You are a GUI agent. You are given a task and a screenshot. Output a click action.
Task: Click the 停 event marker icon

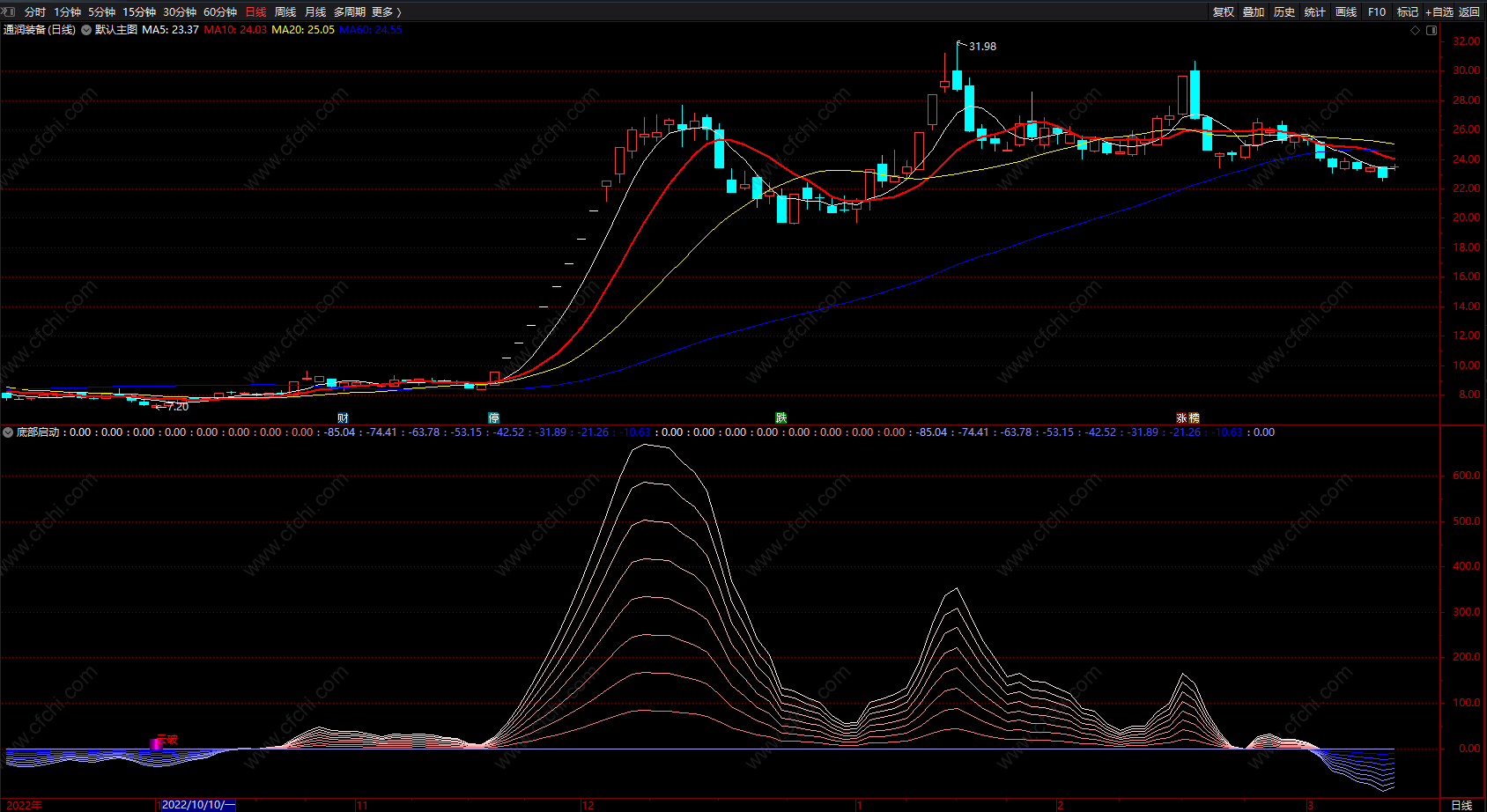(x=493, y=417)
